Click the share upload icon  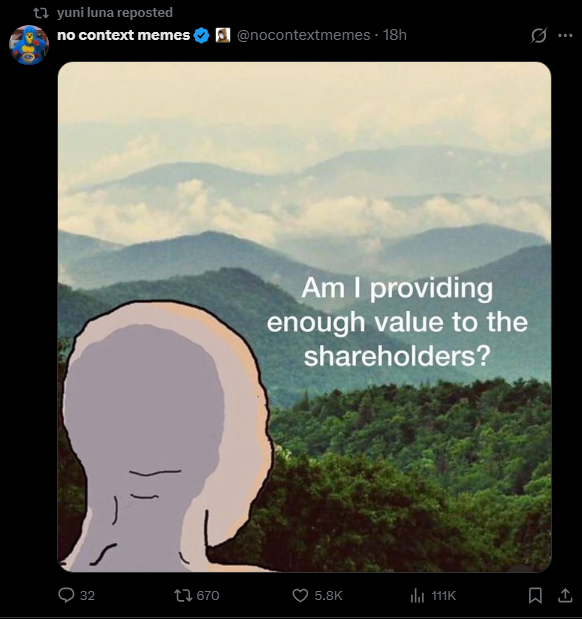[x=565, y=595]
